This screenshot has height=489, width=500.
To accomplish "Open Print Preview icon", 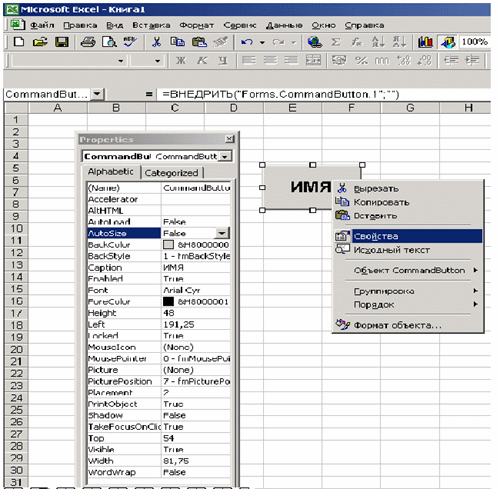I will [x=109, y=42].
